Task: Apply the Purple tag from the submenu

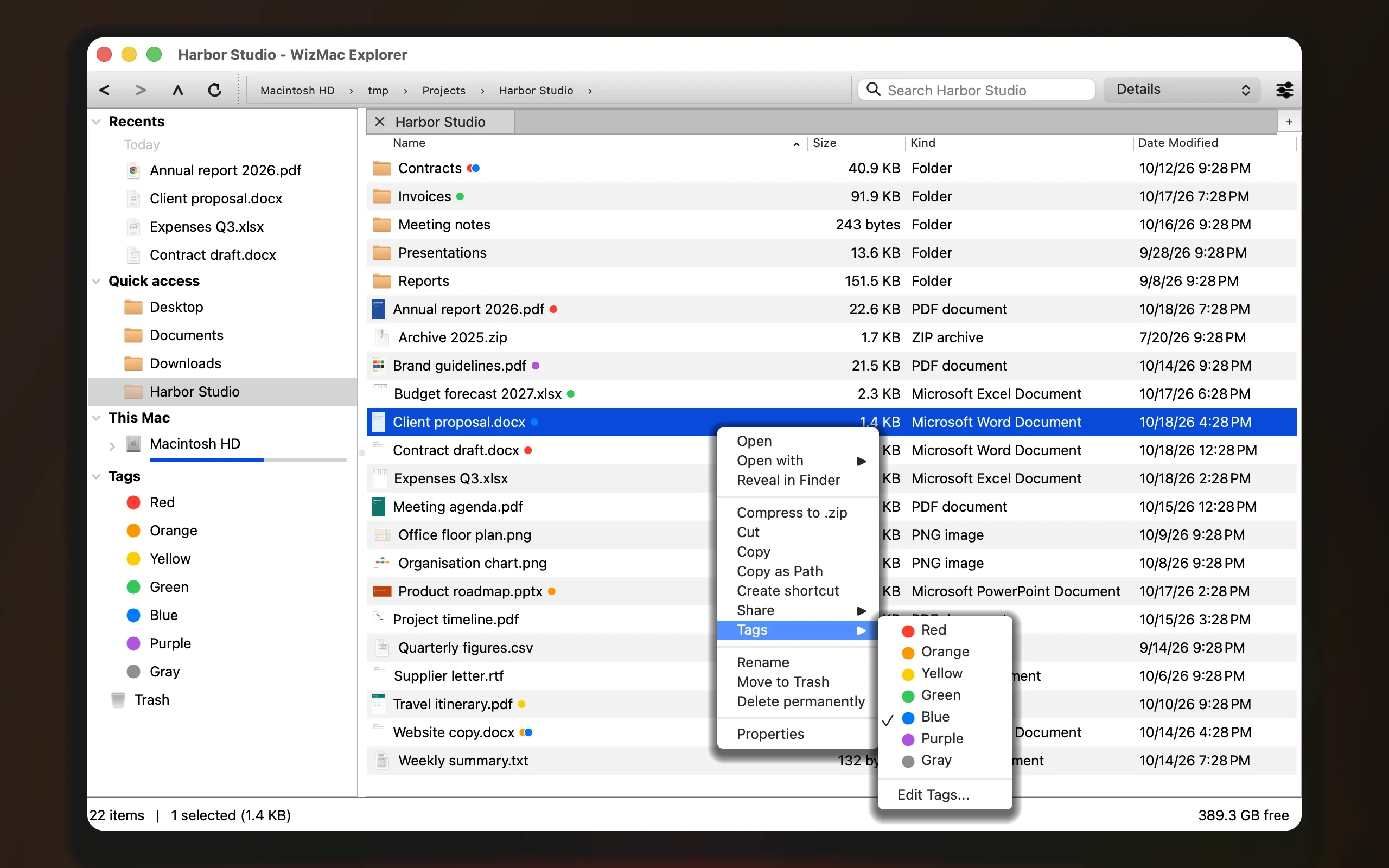Action: click(x=945, y=739)
